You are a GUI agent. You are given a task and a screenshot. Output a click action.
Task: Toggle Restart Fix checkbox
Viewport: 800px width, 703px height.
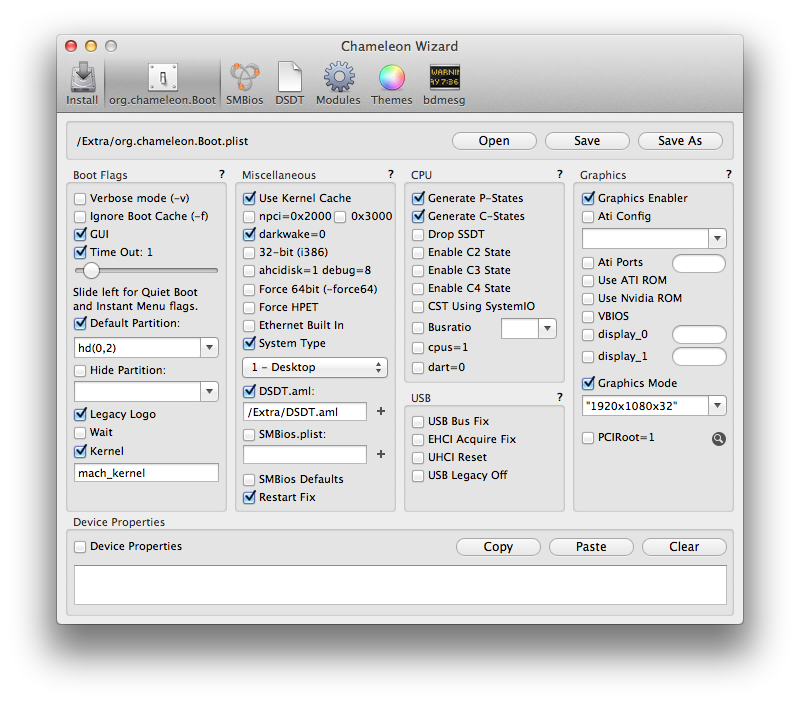(x=249, y=497)
